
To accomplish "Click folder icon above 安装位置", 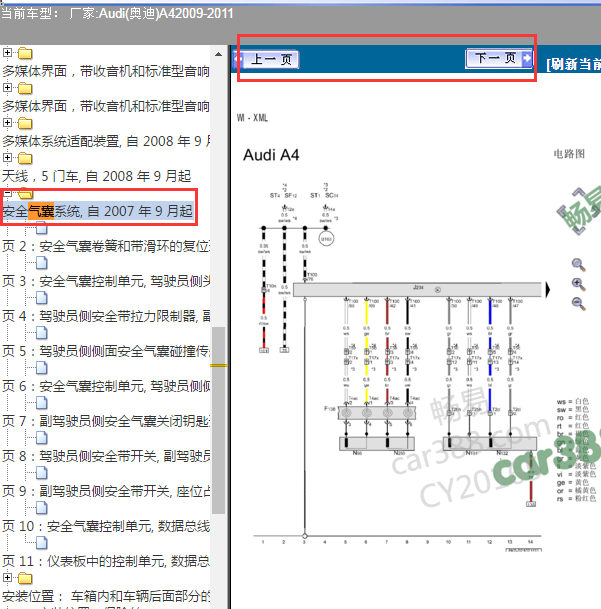I will 25,578.
